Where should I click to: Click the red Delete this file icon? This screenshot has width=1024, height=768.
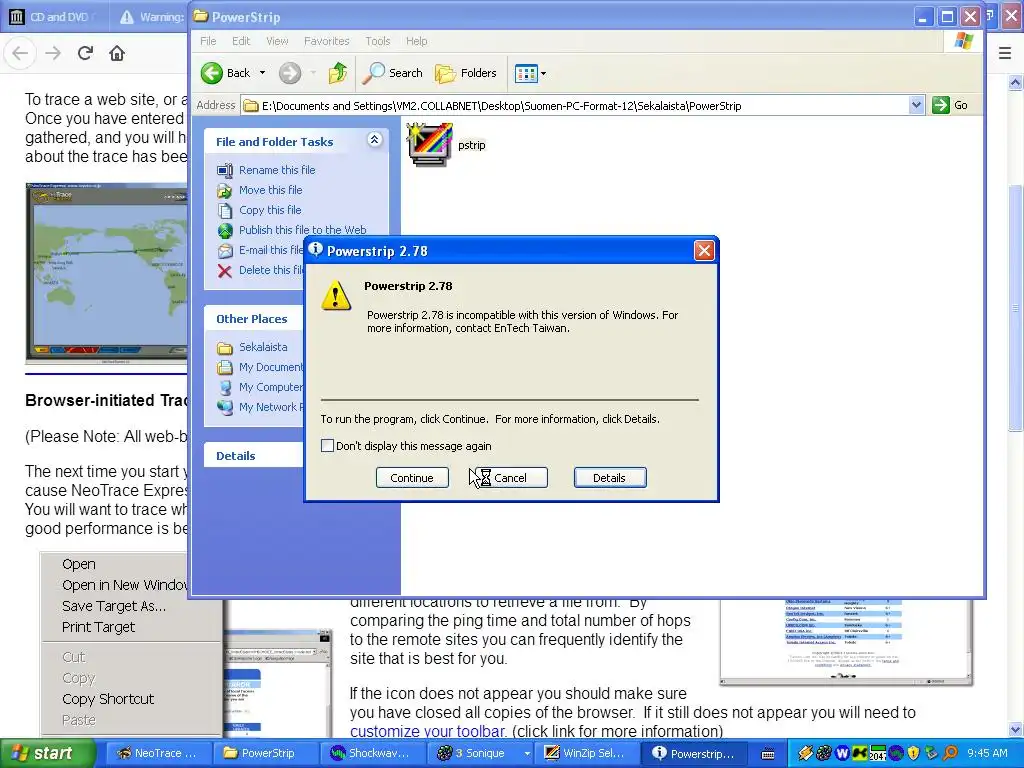pyautogui.click(x=225, y=271)
